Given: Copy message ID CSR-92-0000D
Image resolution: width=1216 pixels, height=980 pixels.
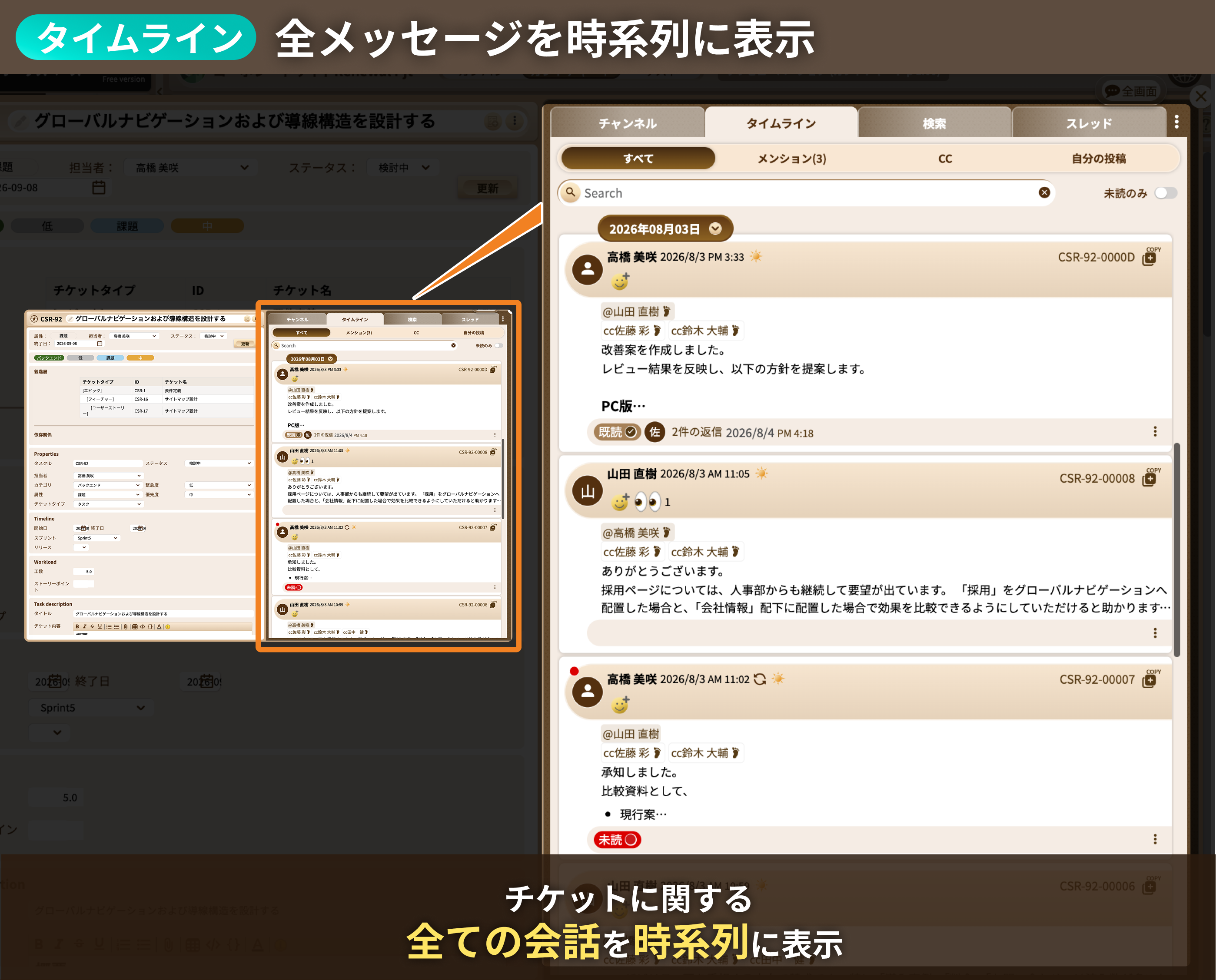Looking at the screenshot, I should pyautogui.click(x=1150, y=257).
